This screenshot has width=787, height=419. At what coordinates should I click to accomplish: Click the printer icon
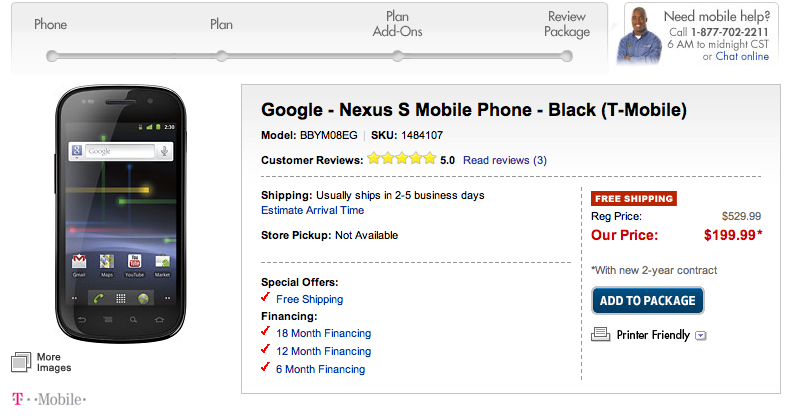(601, 335)
